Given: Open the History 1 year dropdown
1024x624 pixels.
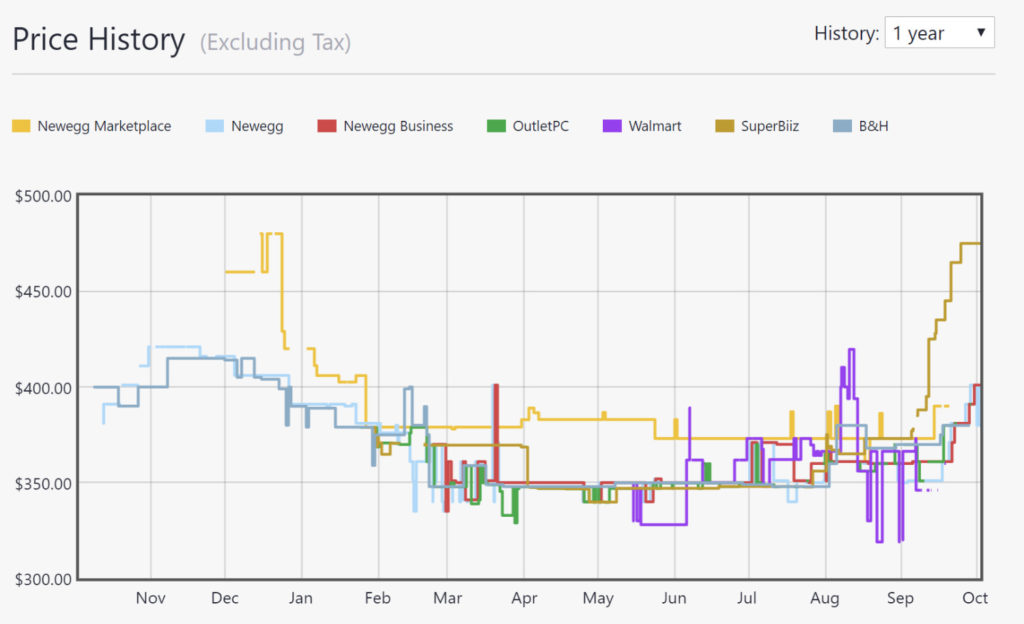Looking at the screenshot, I should tap(939, 34).
